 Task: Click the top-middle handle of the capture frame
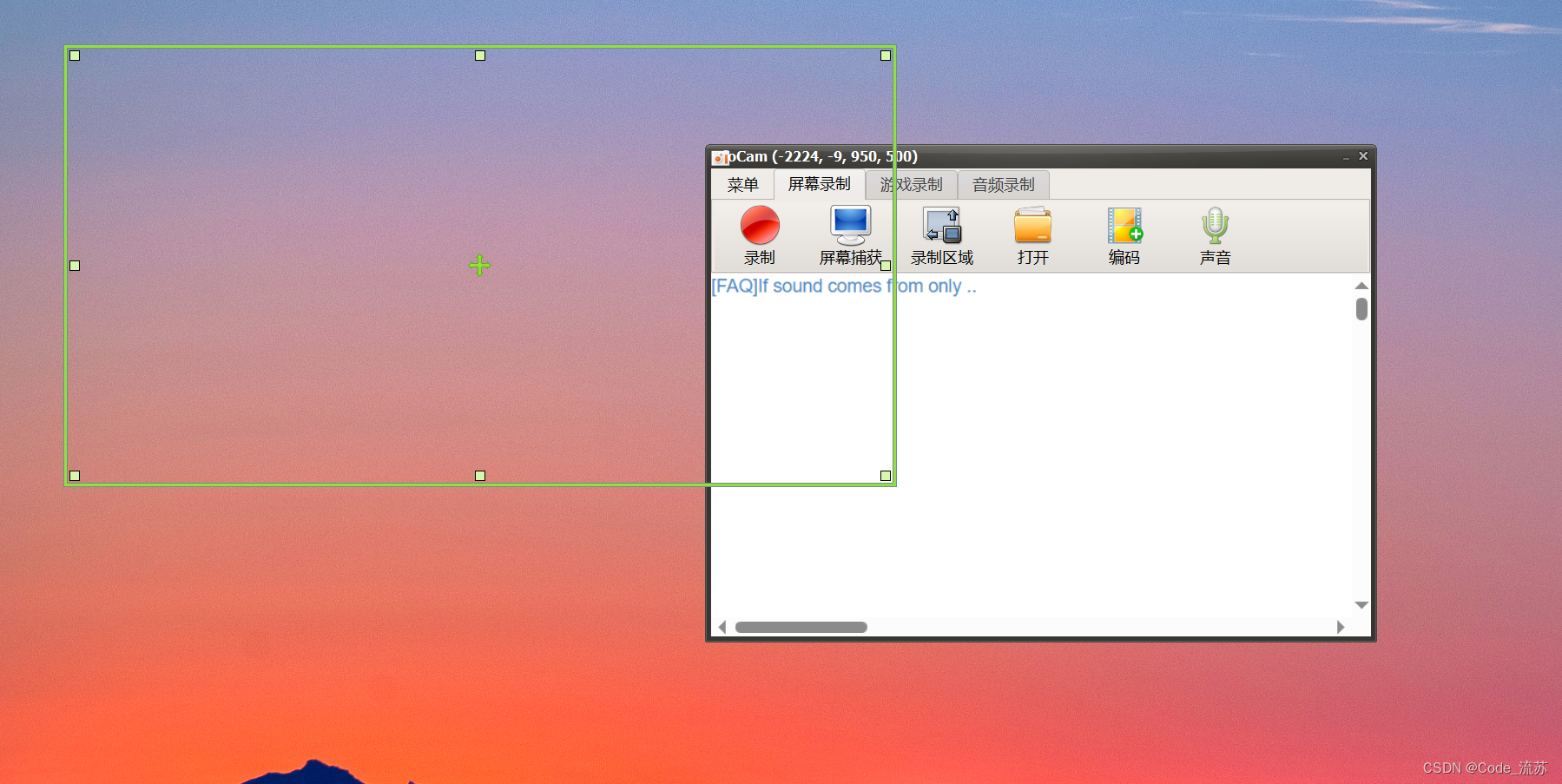[480, 56]
